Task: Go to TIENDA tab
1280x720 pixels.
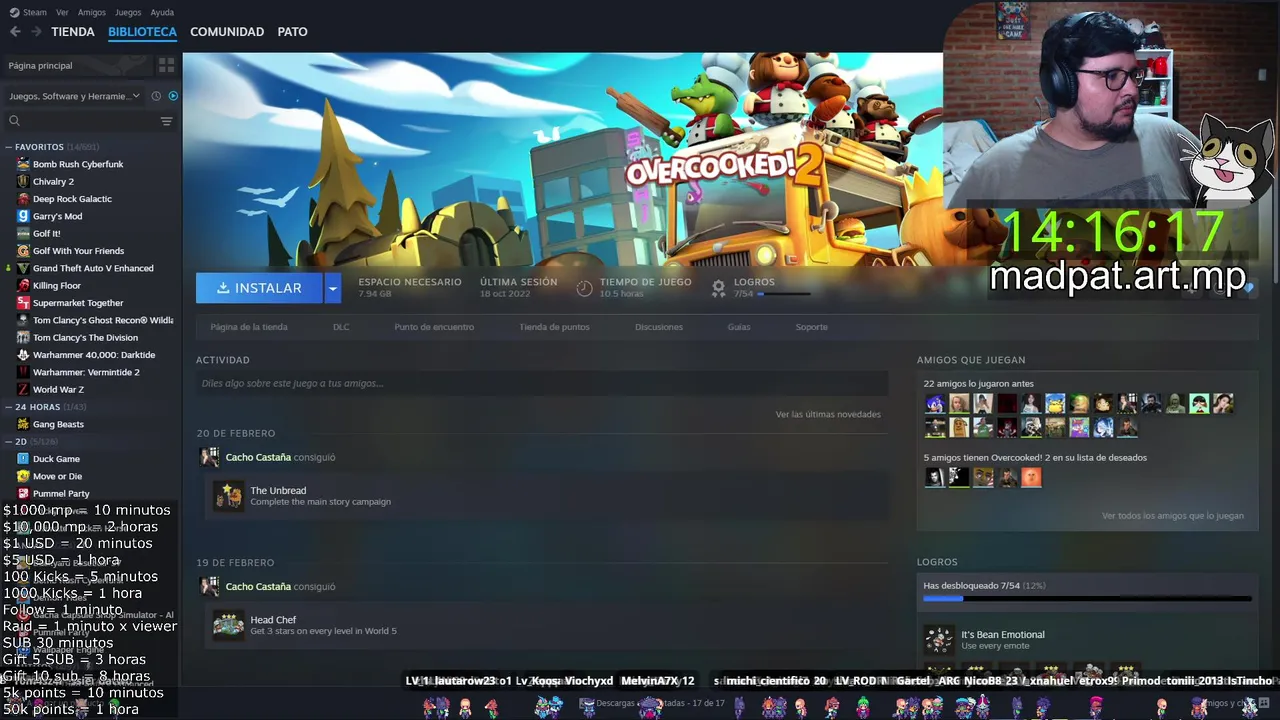Action: (73, 32)
